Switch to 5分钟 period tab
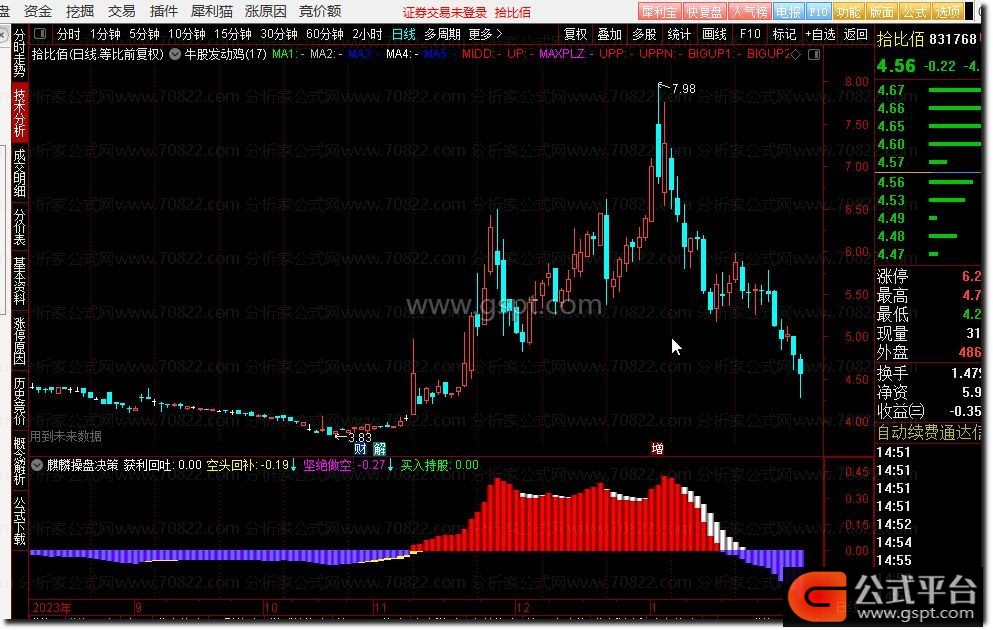993x630 pixels. pos(144,34)
